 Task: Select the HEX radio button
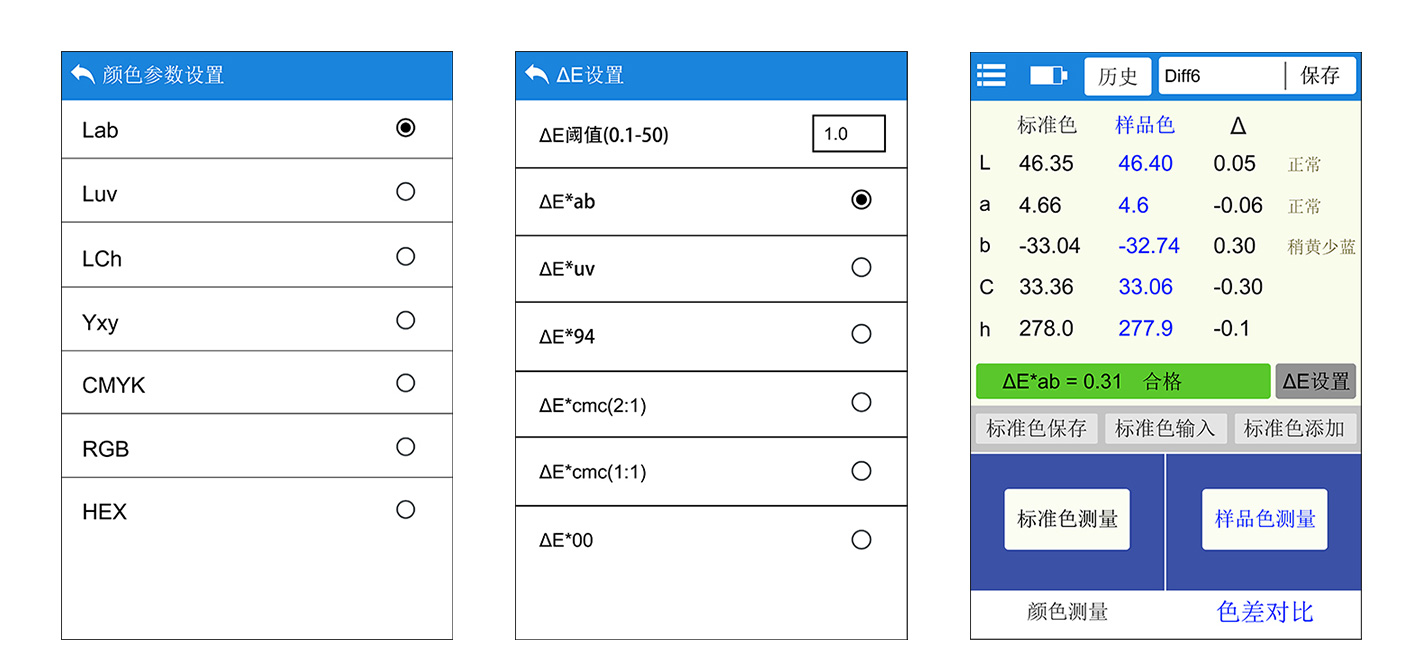coord(405,510)
